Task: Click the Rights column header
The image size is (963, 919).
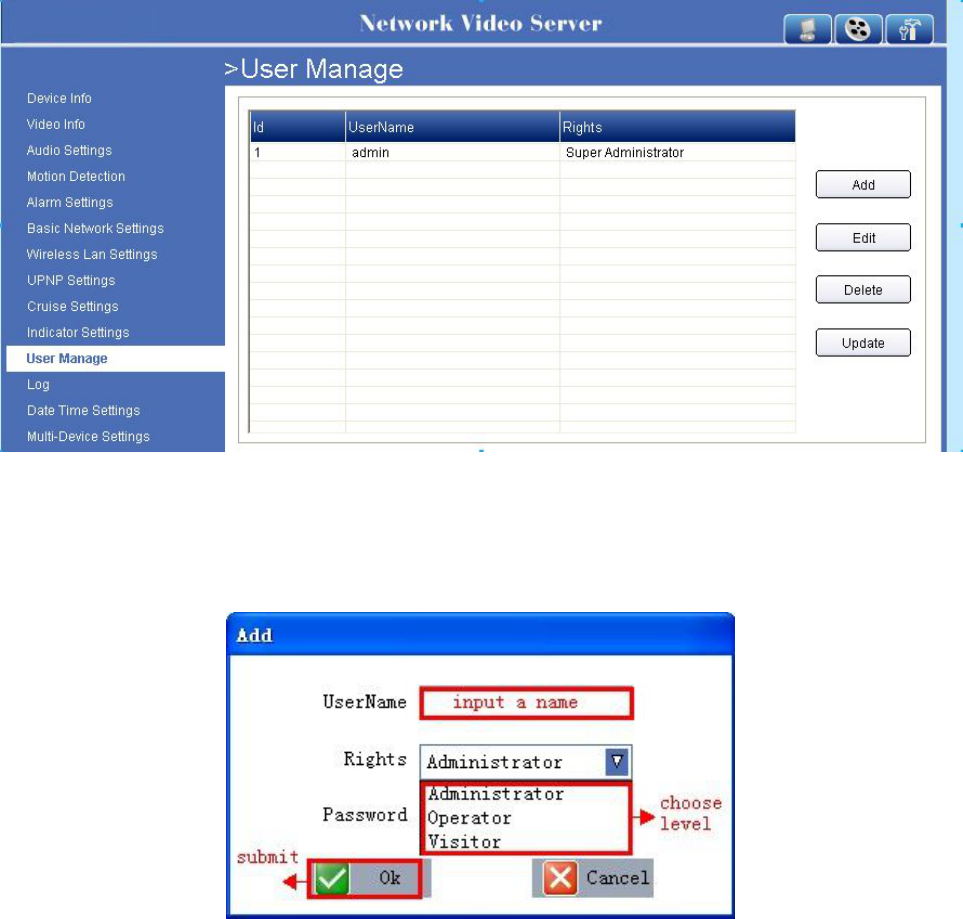Action: (677, 127)
